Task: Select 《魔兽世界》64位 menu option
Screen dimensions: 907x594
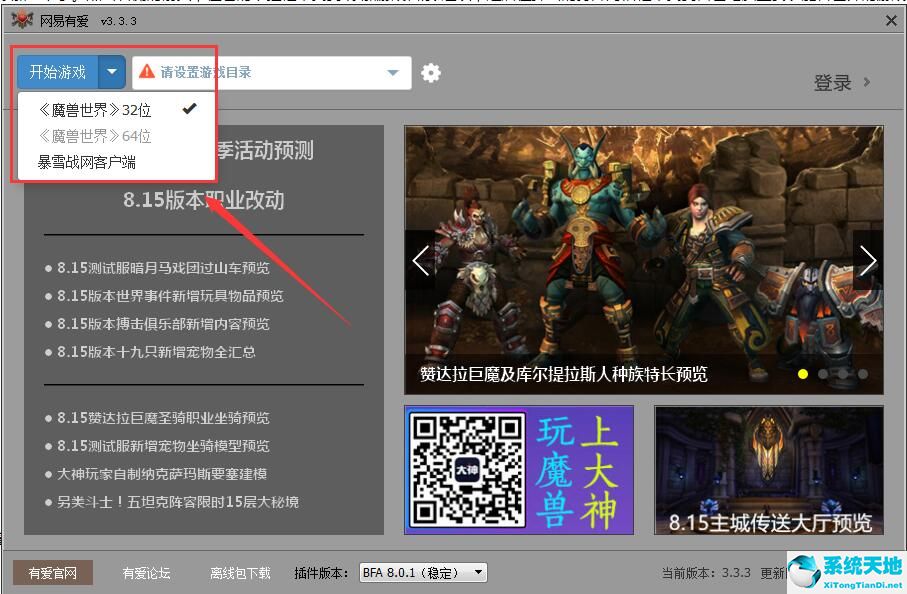Action: point(117,136)
